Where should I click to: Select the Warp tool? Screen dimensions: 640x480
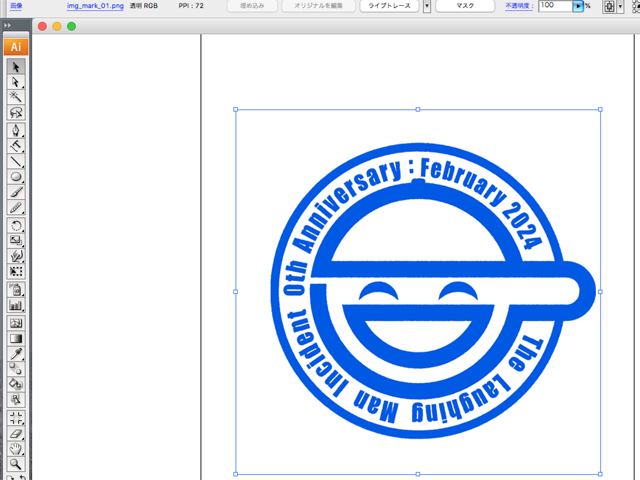pos(16,256)
